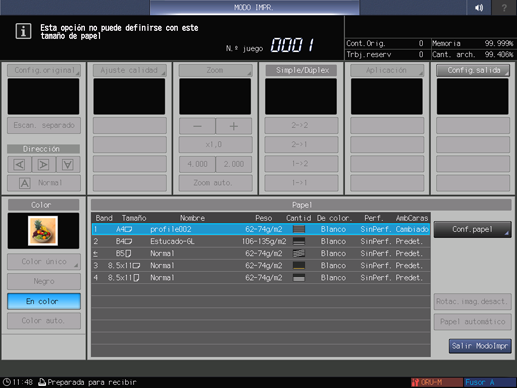Click Cant. arch. 99.406% readout
Viewport: 517px width, 388px height.
click(x=473, y=54)
